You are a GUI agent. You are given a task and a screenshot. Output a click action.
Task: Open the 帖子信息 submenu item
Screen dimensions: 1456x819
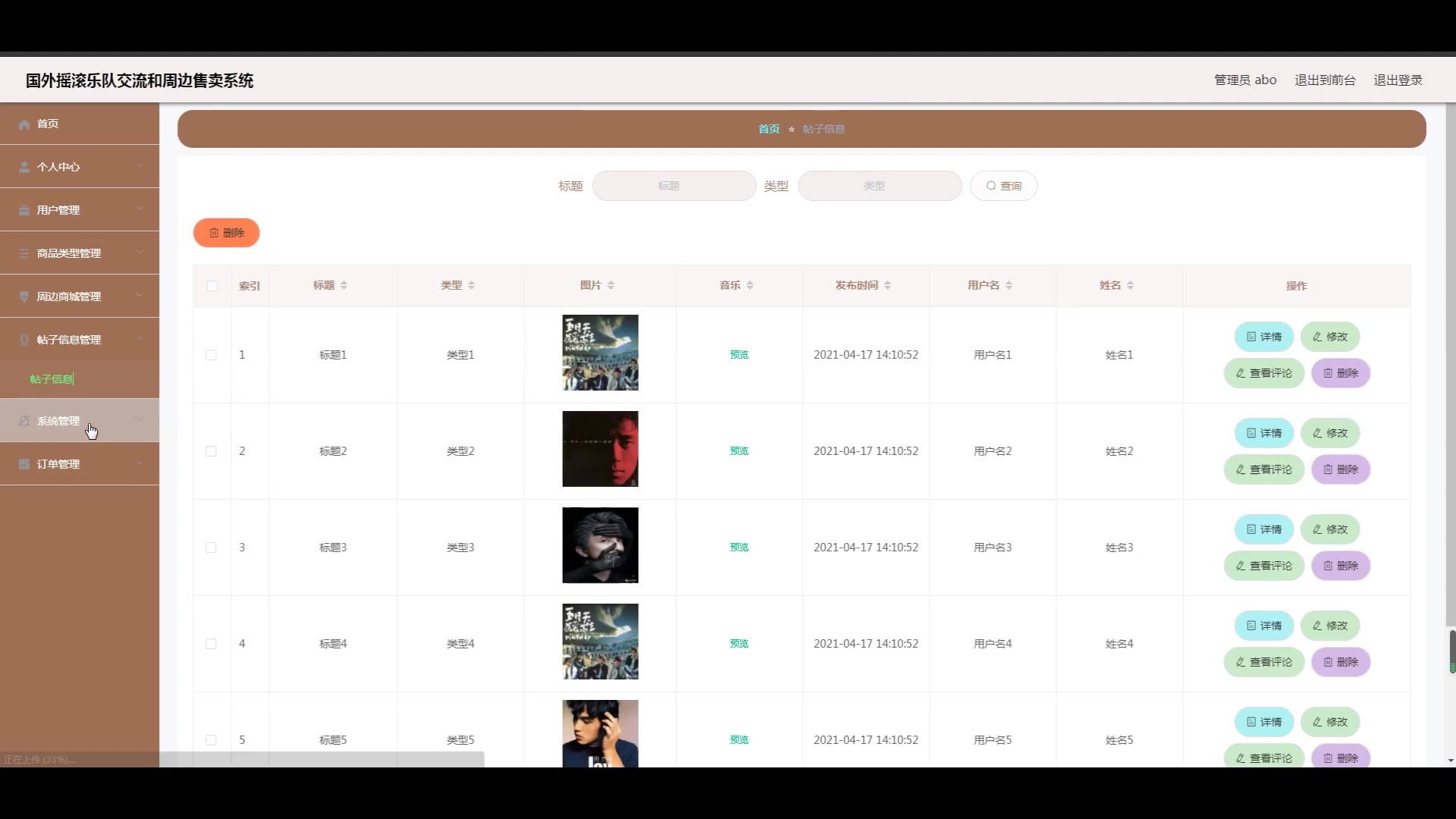[52, 379]
